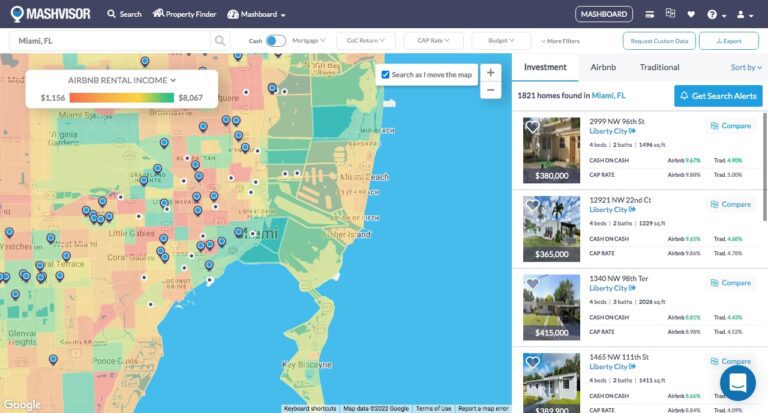Uncheck Search as I move the map
768x413 pixels.
point(386,75)
